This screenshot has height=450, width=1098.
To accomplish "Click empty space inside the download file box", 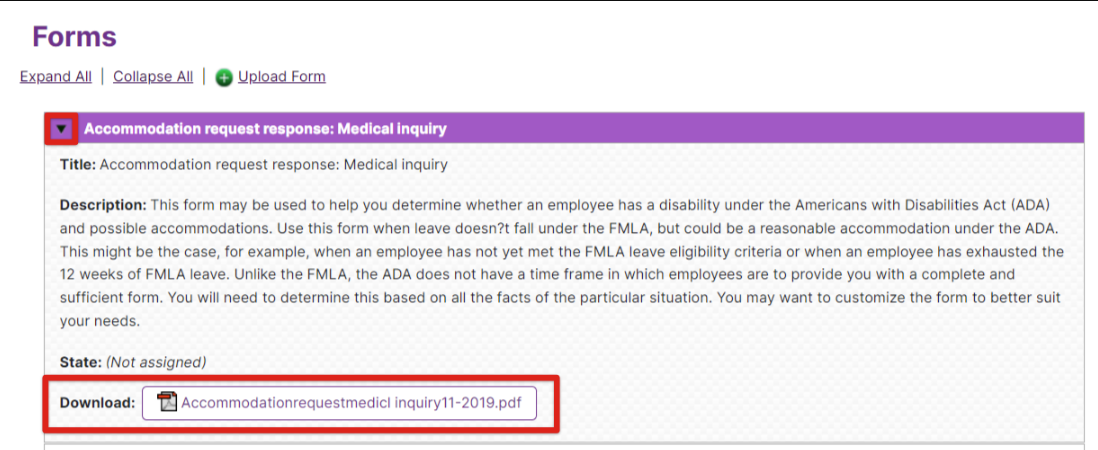I will [x=527, y=402].
